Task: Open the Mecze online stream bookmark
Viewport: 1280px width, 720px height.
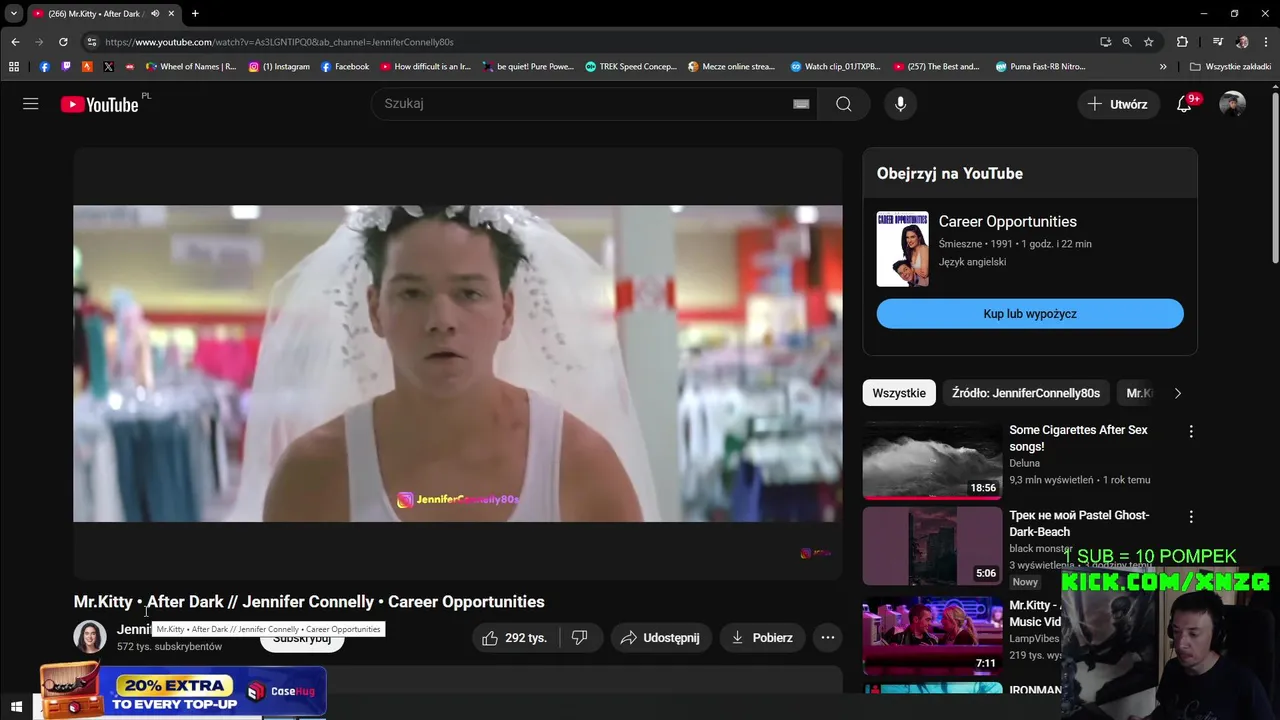Action: point(732,67)
